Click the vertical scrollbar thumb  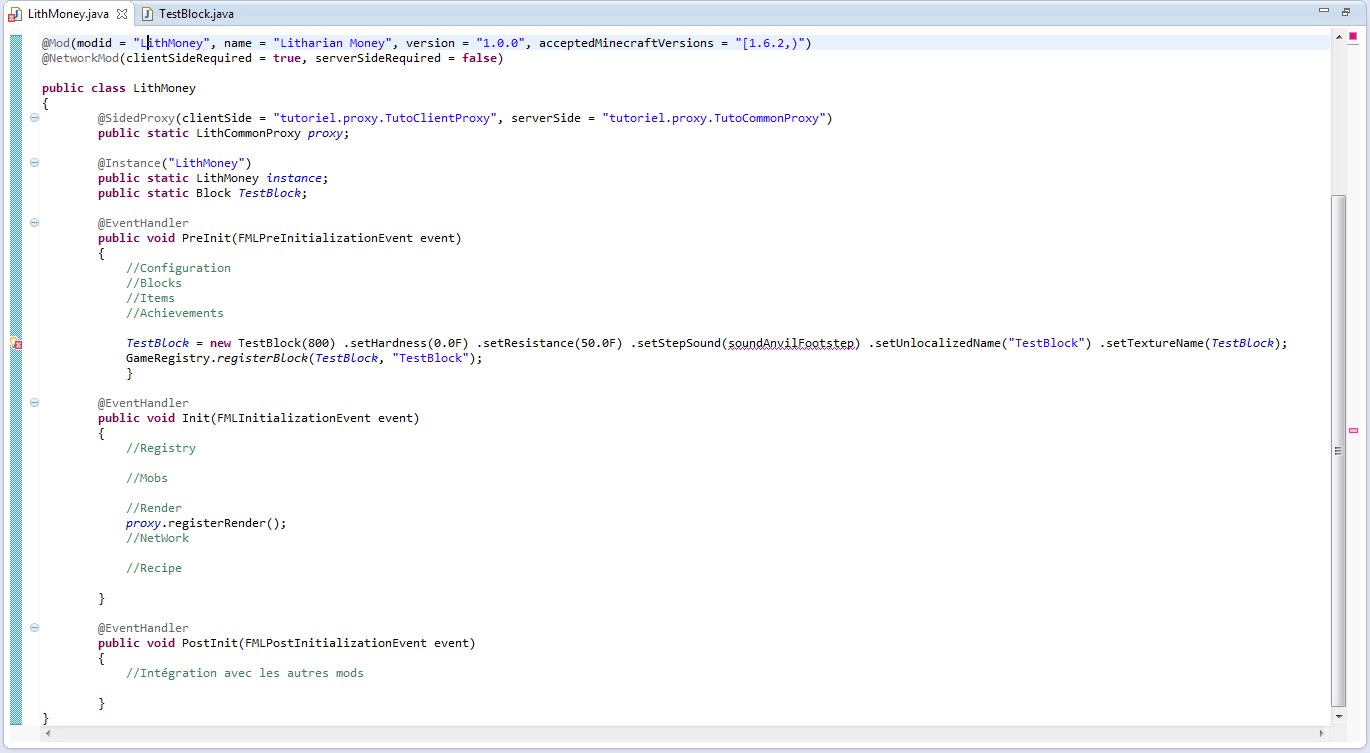(x=1339, y=450)
